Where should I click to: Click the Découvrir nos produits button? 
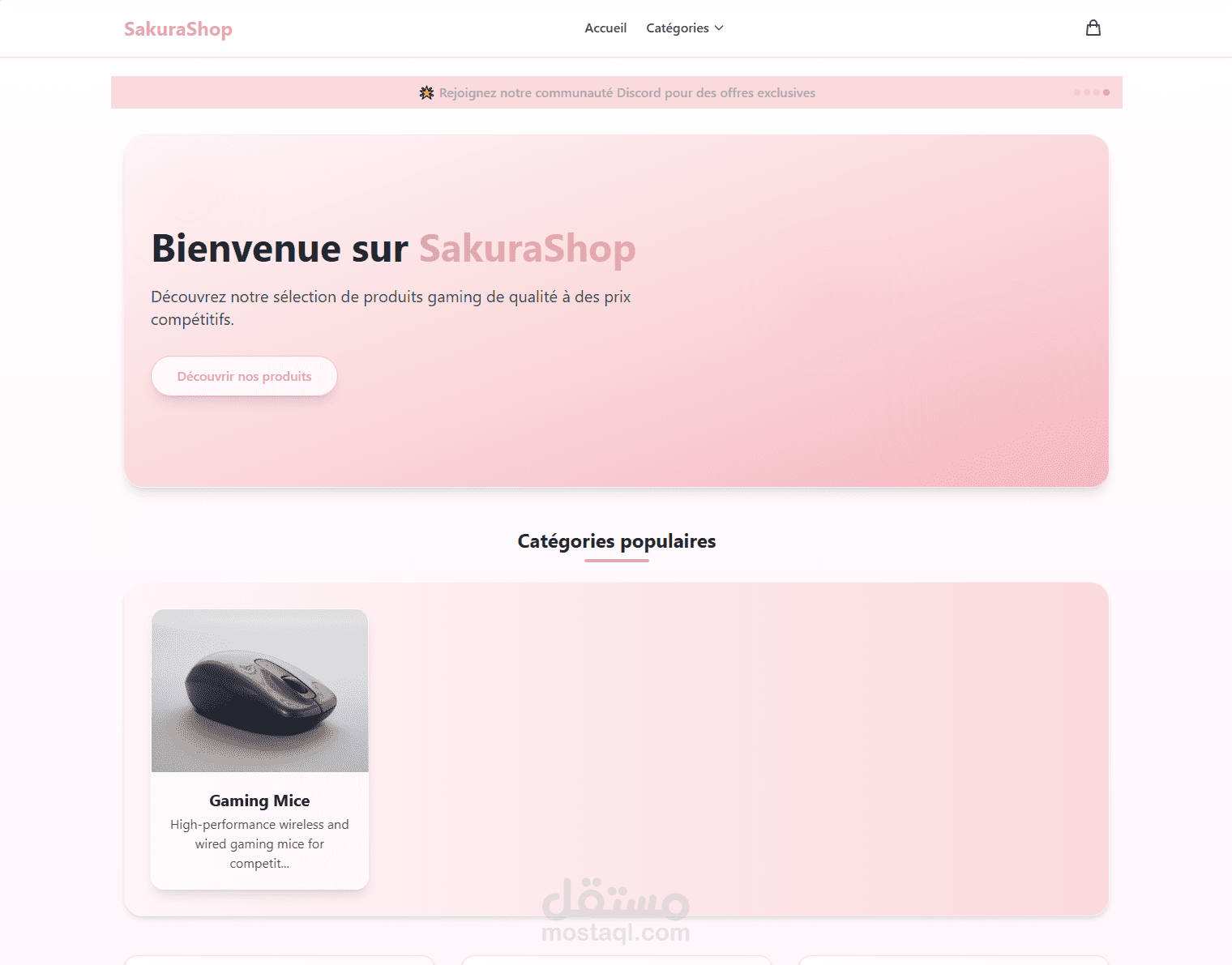(244, 376)
